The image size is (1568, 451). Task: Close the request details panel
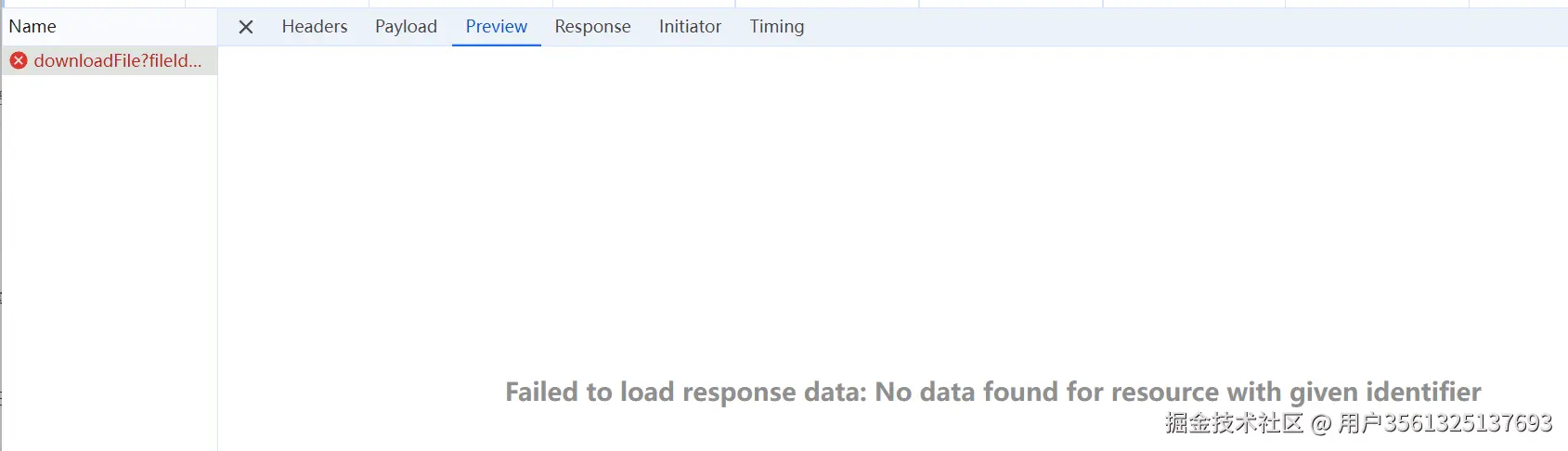(x=246, y=27)
